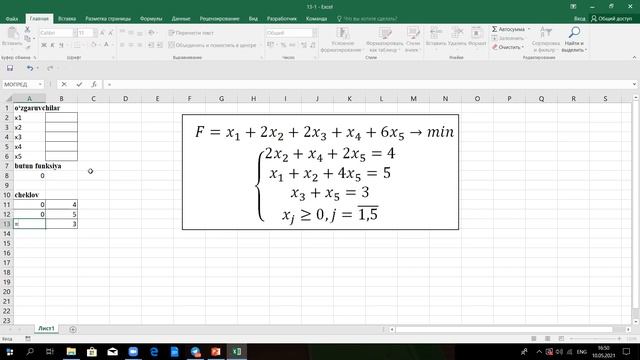Click the Undo arrow icon

click(29, 68)
